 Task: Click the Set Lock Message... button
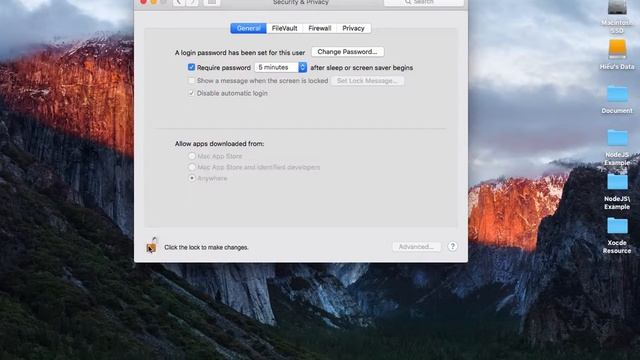coord(367,81)
